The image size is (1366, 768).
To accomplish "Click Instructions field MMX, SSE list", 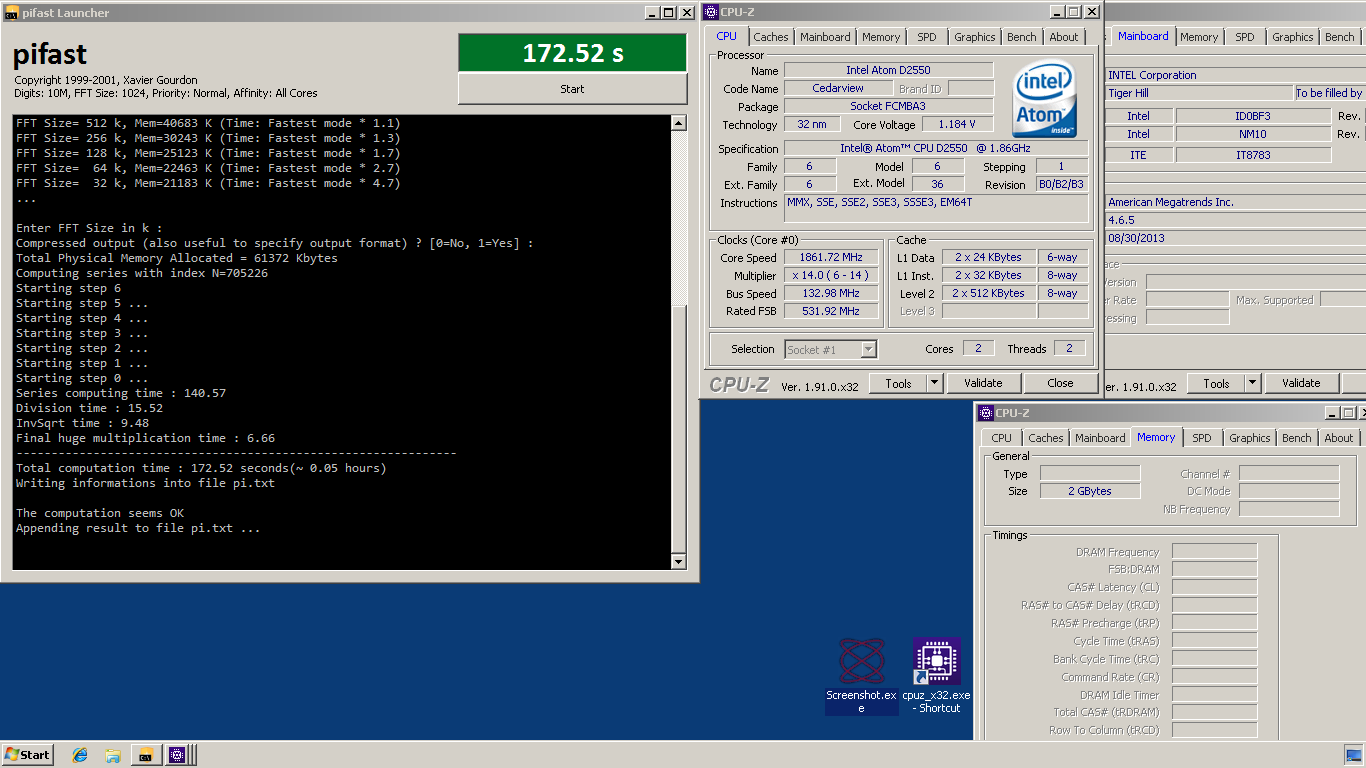I will (x=936, y=208).
